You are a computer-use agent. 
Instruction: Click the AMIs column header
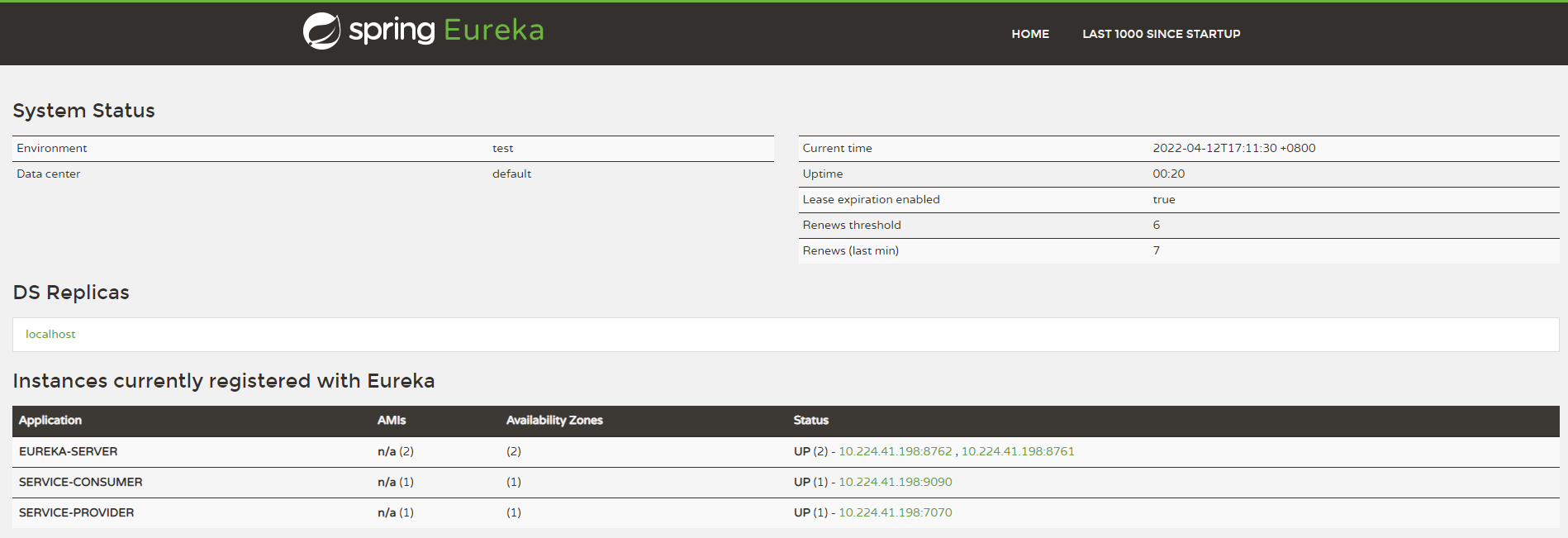tap(392, 420)
